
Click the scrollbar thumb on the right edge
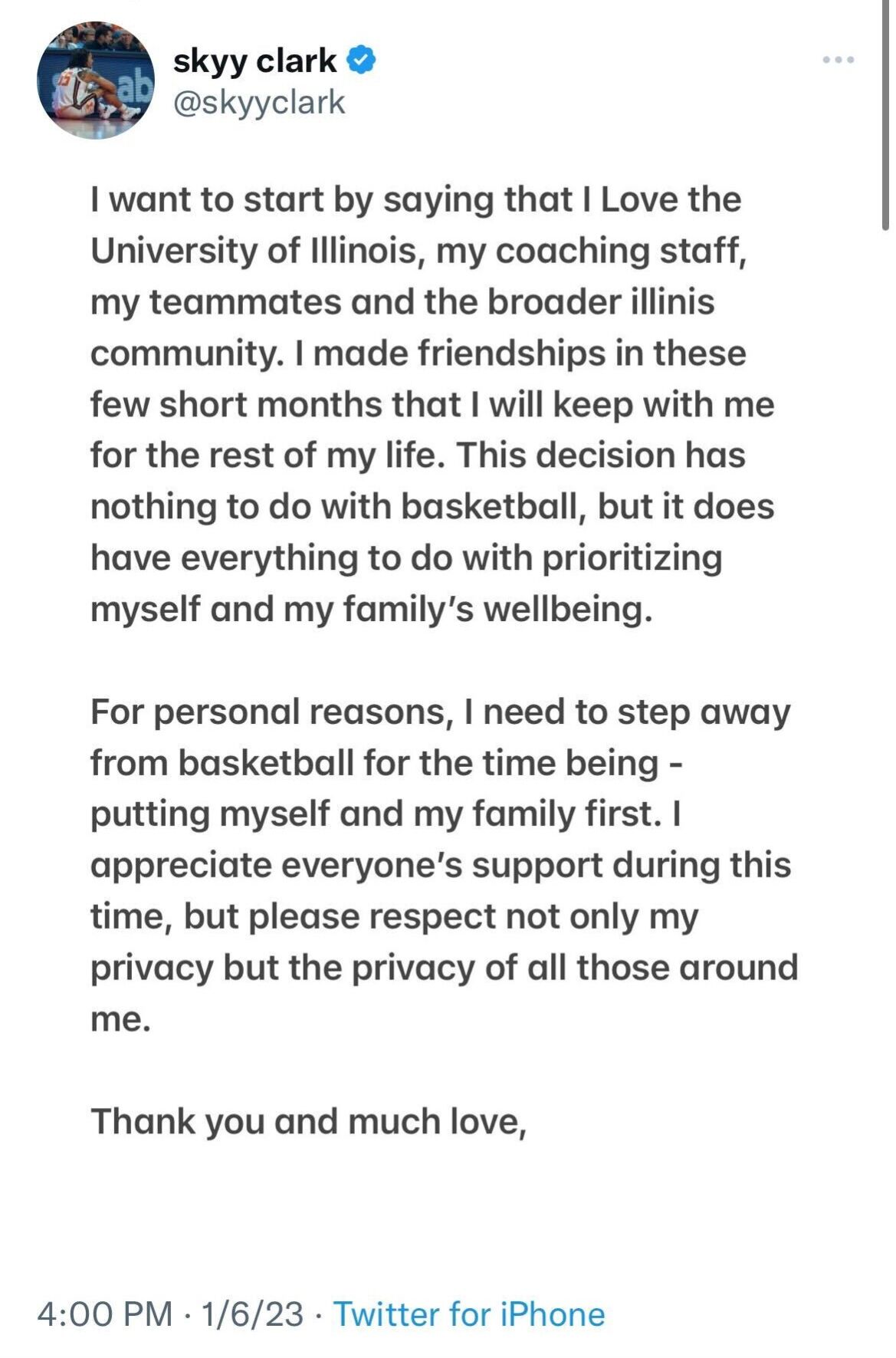(x=886, y=115)
